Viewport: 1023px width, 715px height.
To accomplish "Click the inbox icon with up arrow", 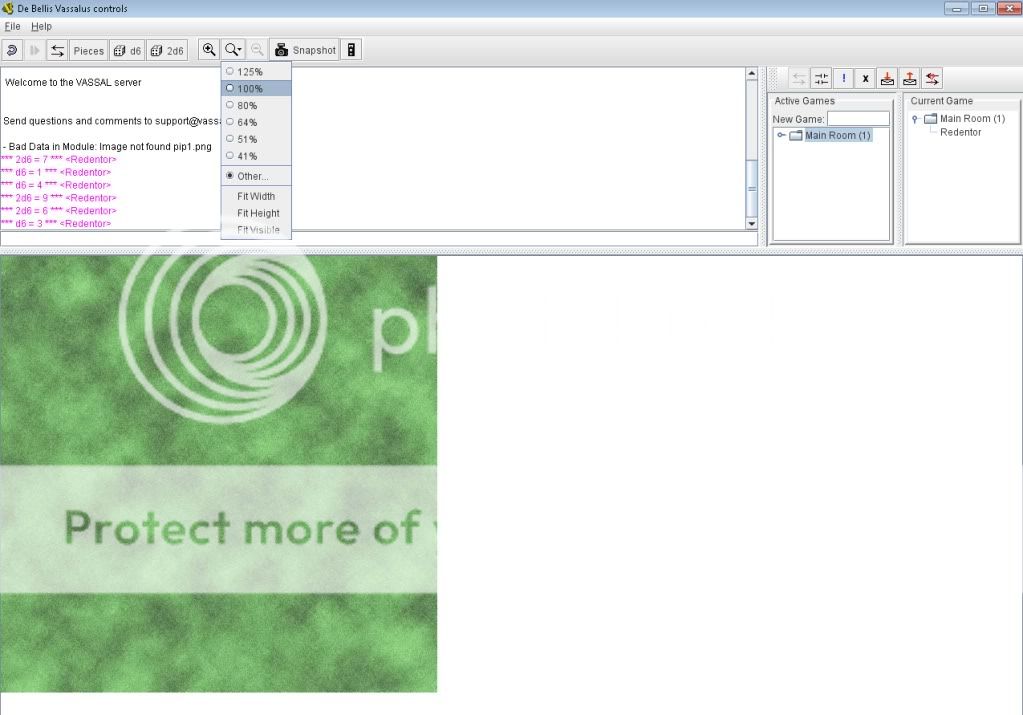I will (x=909, y=79).
